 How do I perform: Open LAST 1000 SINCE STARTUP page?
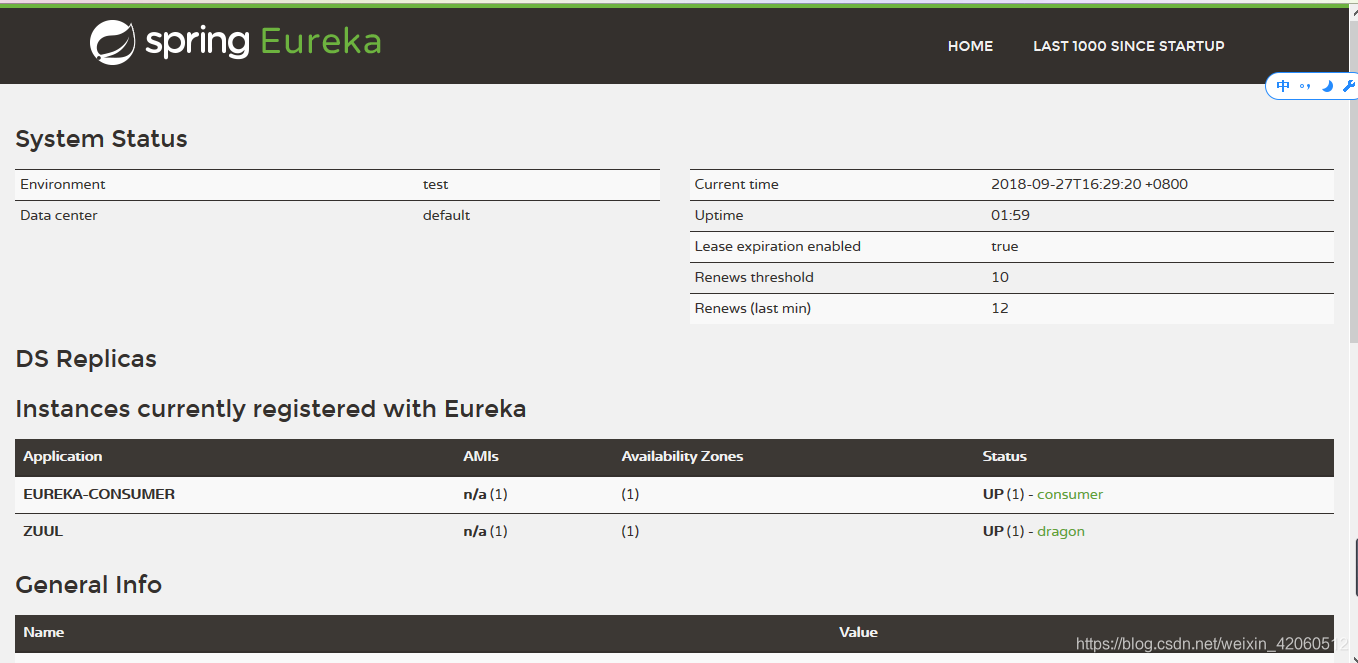pos(1129,46)
